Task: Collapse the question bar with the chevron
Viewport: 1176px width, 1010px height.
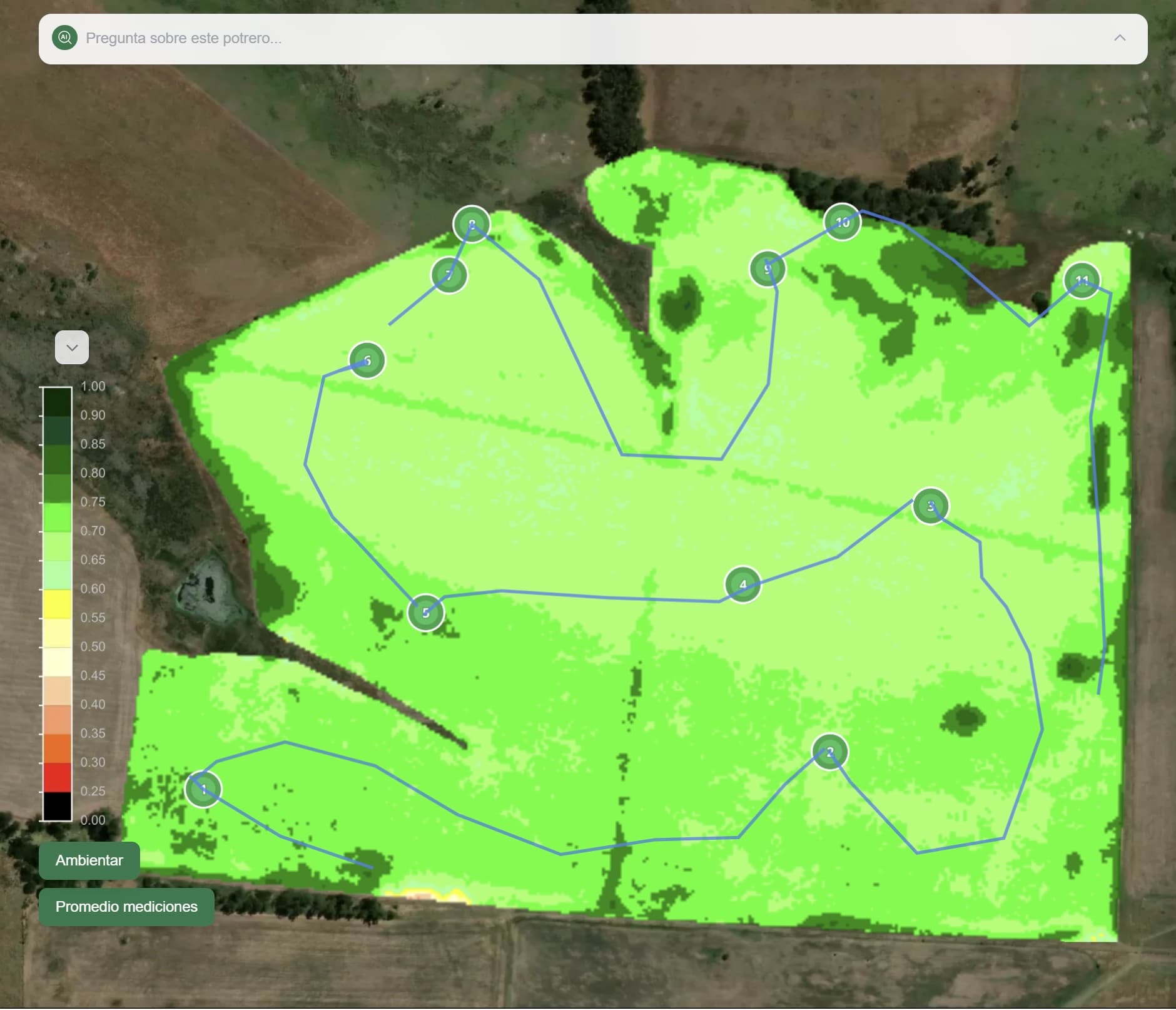Action: pyautogui.click(x=1120, y=38)
